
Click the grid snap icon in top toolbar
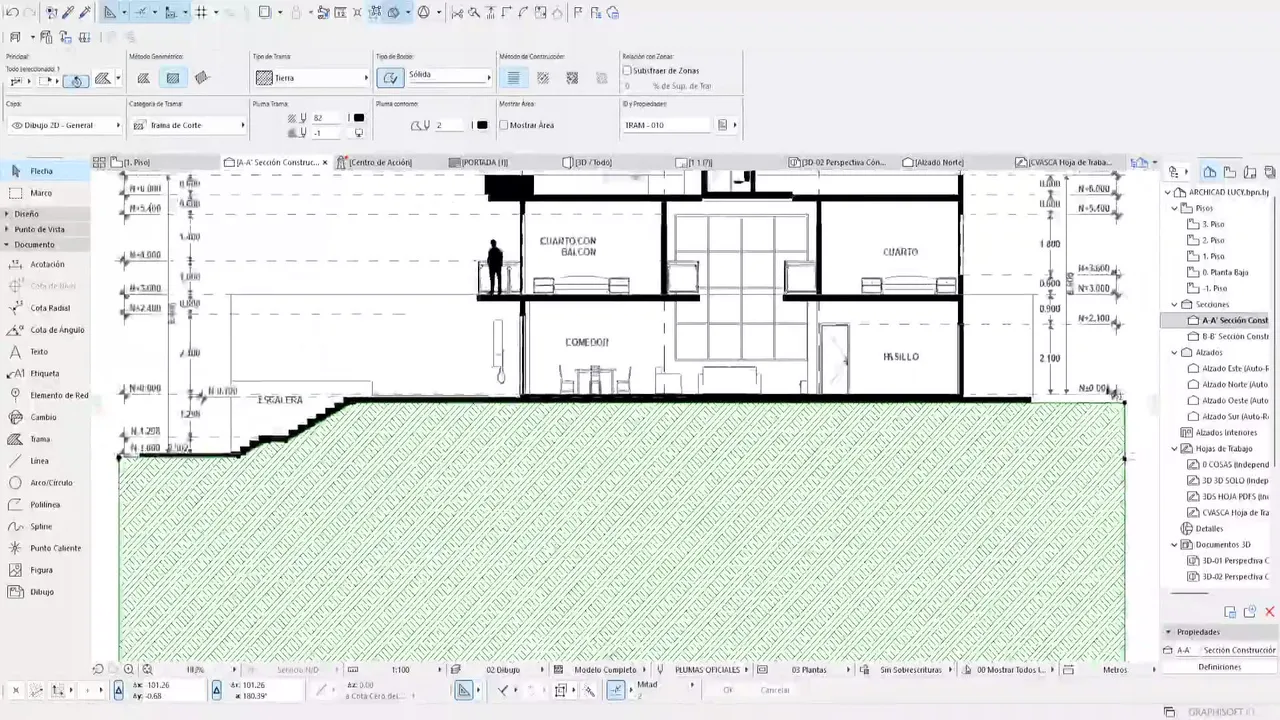click(201, 13)
